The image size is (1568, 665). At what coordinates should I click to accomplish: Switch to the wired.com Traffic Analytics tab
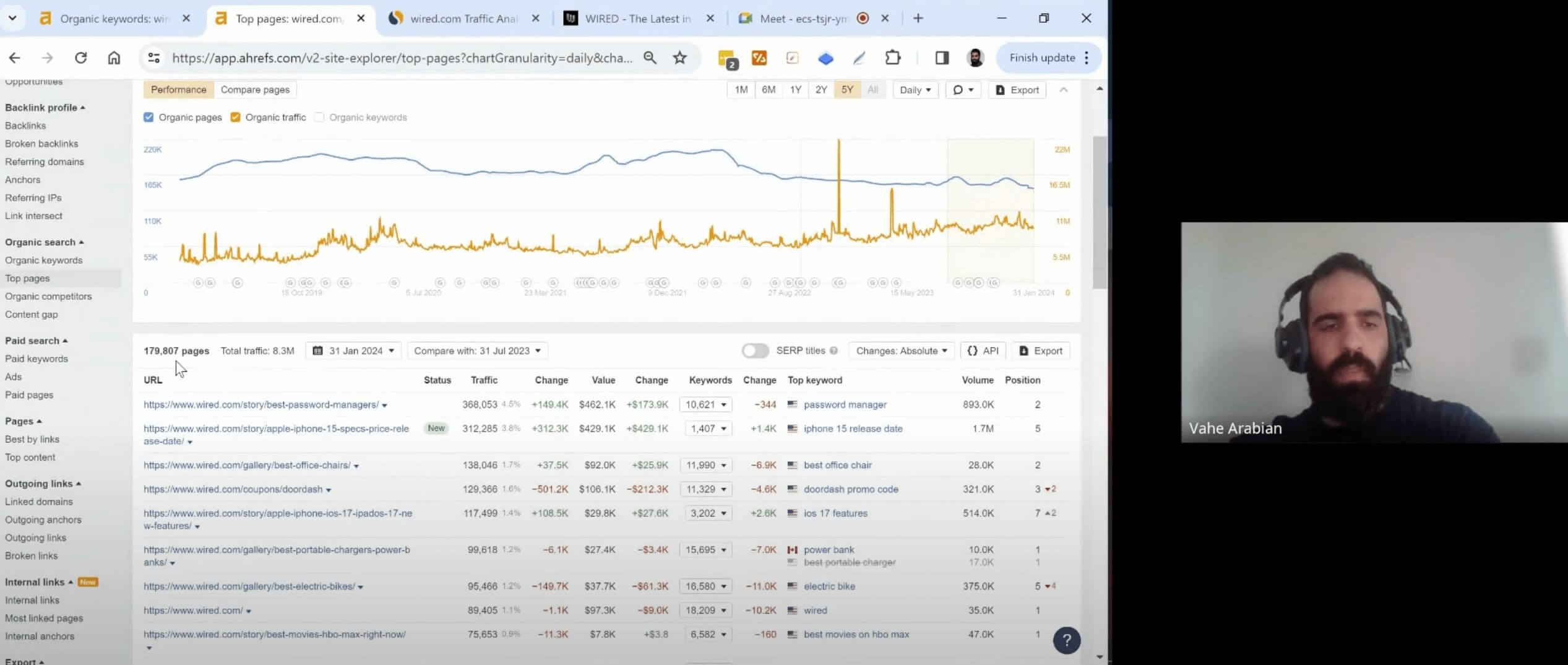463,19
